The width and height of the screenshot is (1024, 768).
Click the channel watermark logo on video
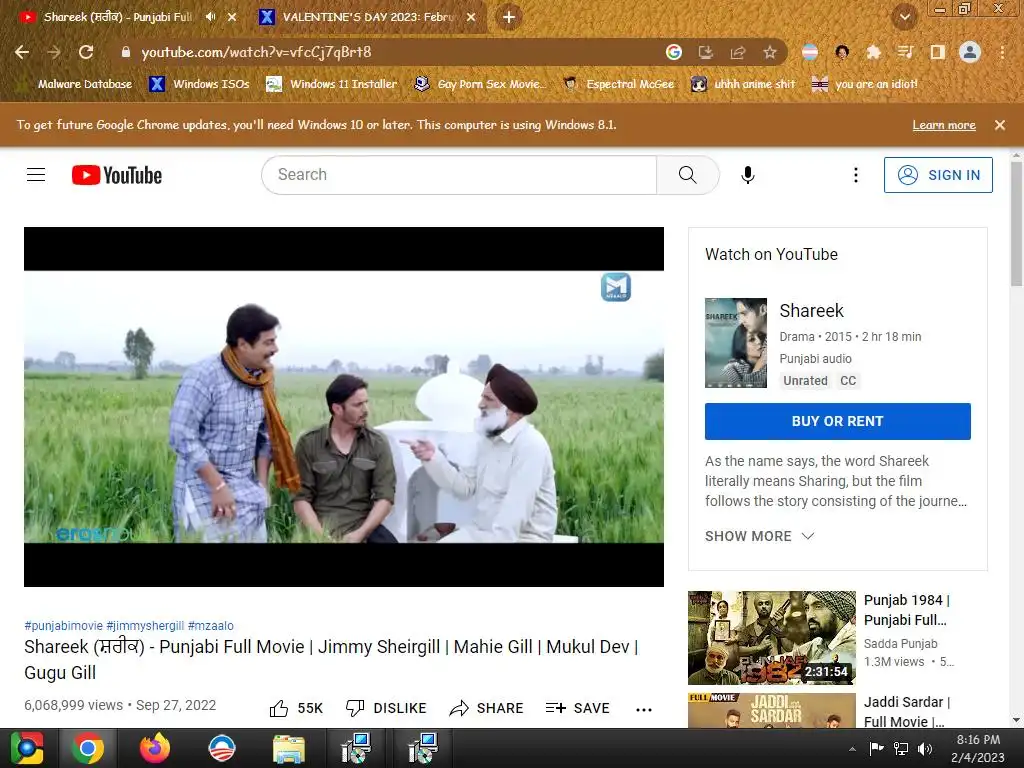coord(616,287)
